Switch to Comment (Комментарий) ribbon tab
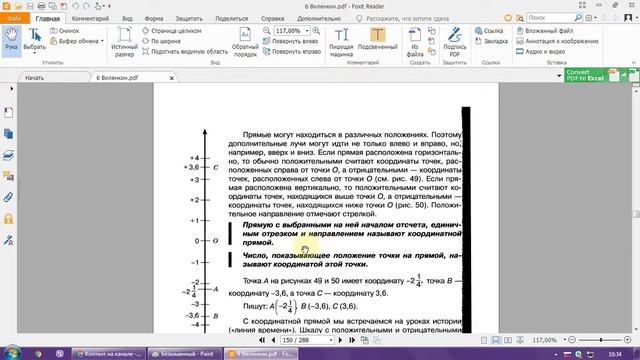Screen dimensions: 640x360 point(90,18)
